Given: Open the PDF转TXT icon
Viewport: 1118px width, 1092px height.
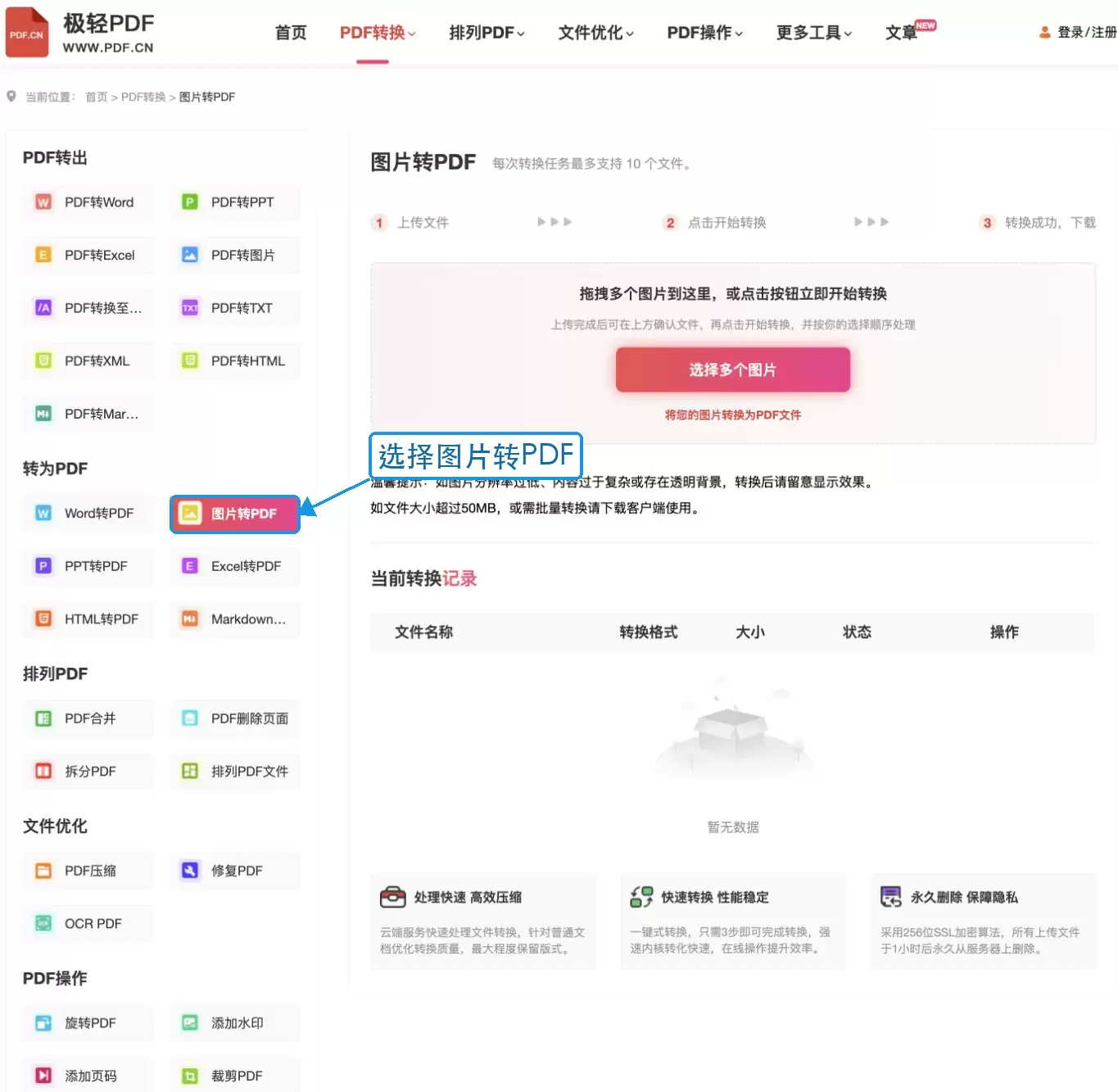Looking at the screenshot, I should click(x=190, y=308).
